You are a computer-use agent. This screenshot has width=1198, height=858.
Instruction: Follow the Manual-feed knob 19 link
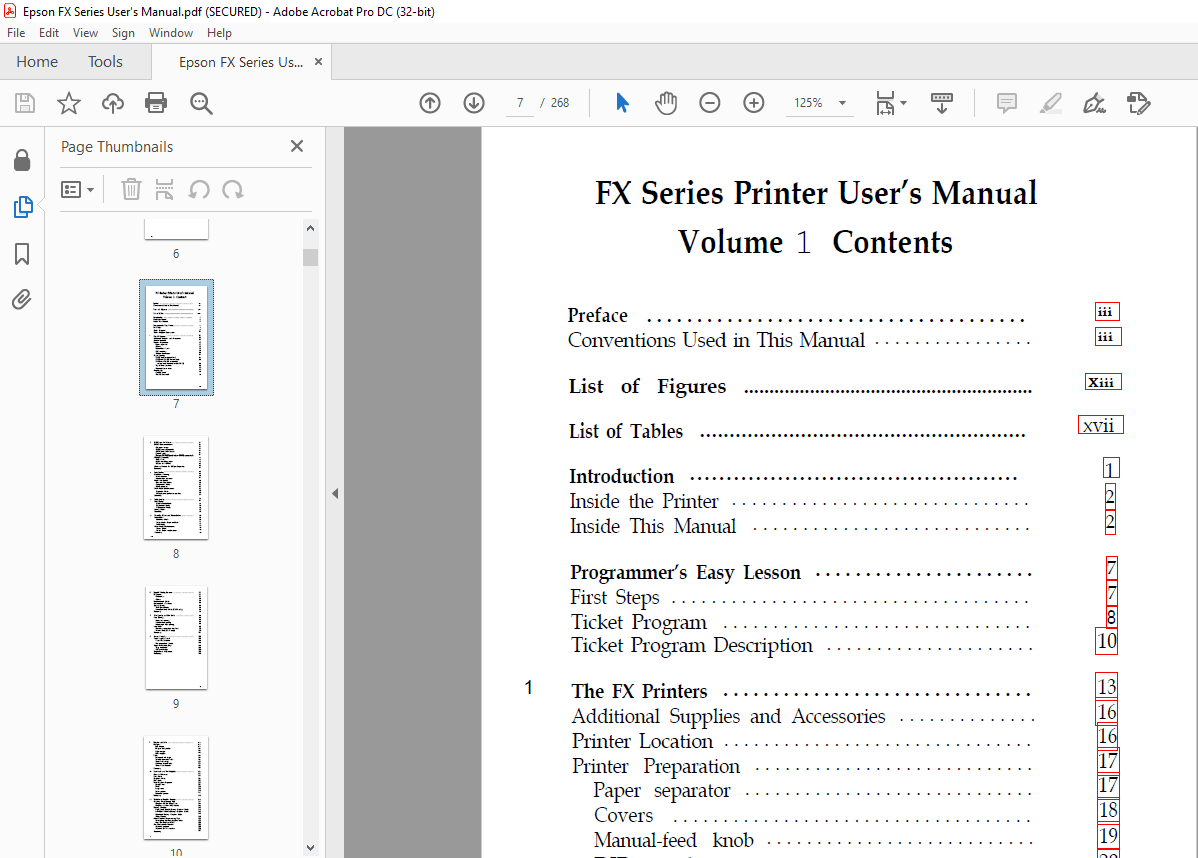pos(1108,835)
